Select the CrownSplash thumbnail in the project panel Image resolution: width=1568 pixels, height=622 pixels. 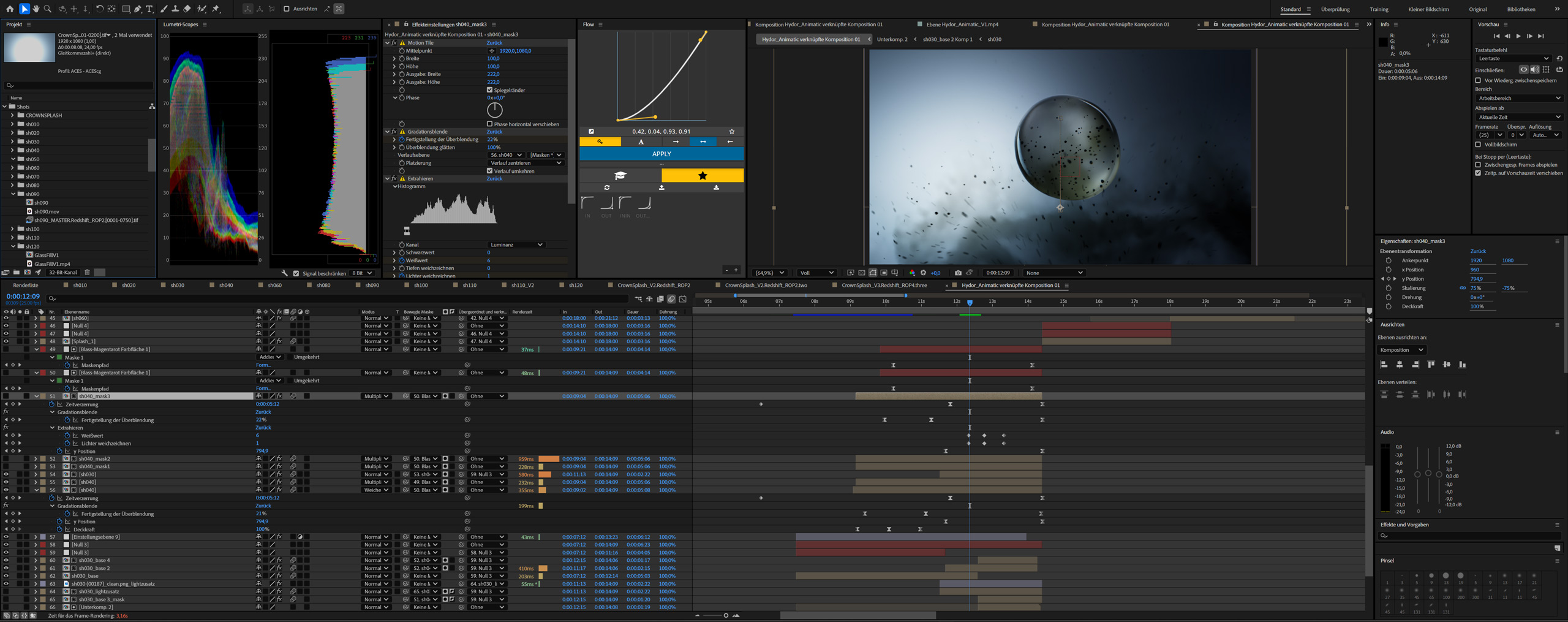coord(28,47)
